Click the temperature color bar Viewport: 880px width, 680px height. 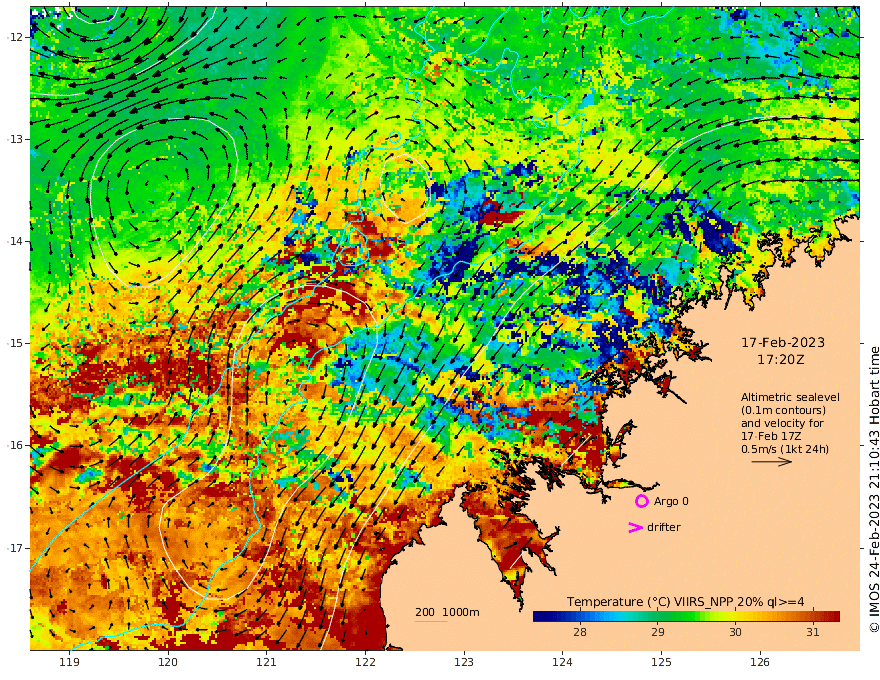tap(686, 617)
